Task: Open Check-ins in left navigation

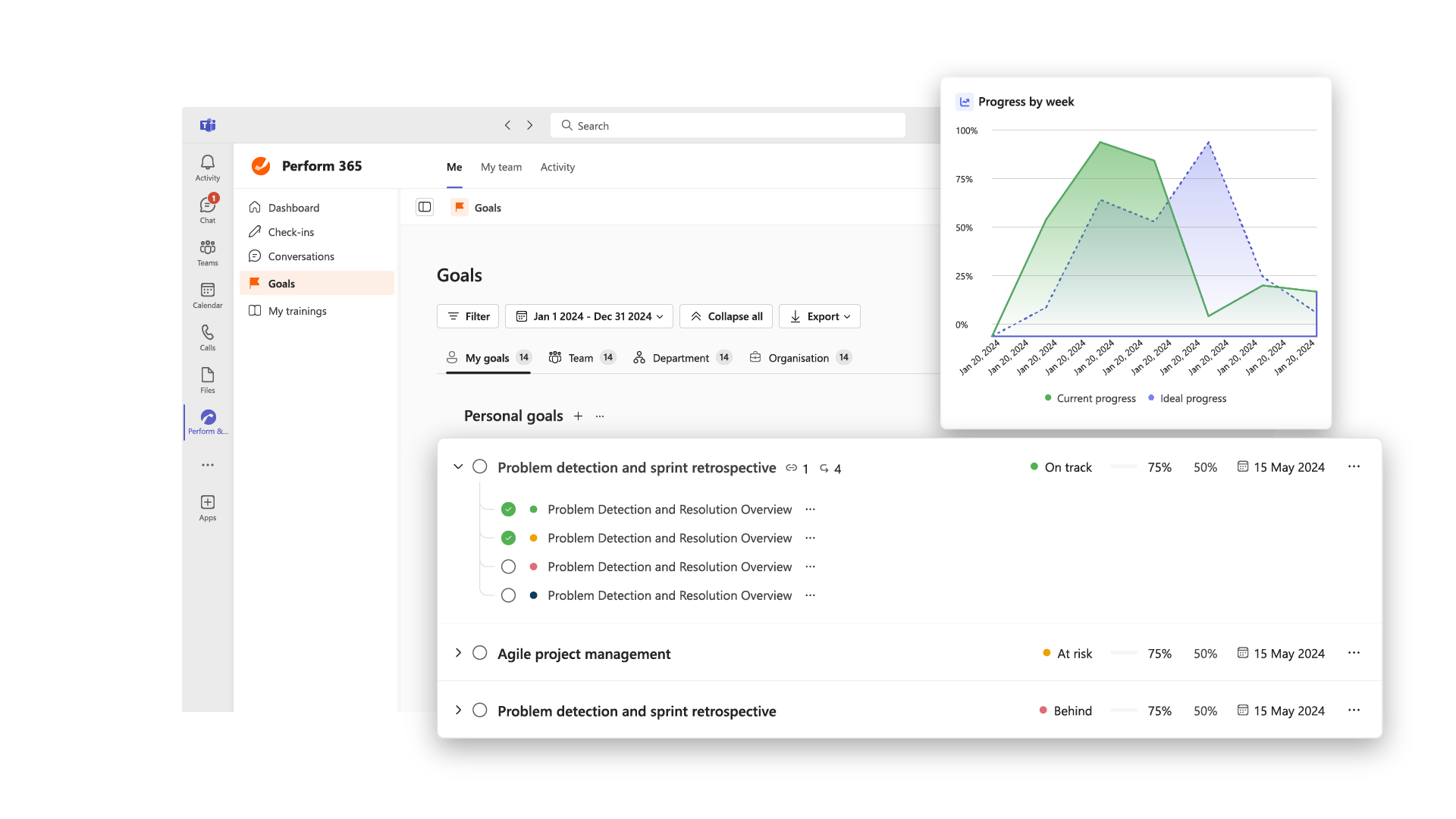Action: [317, 232]
